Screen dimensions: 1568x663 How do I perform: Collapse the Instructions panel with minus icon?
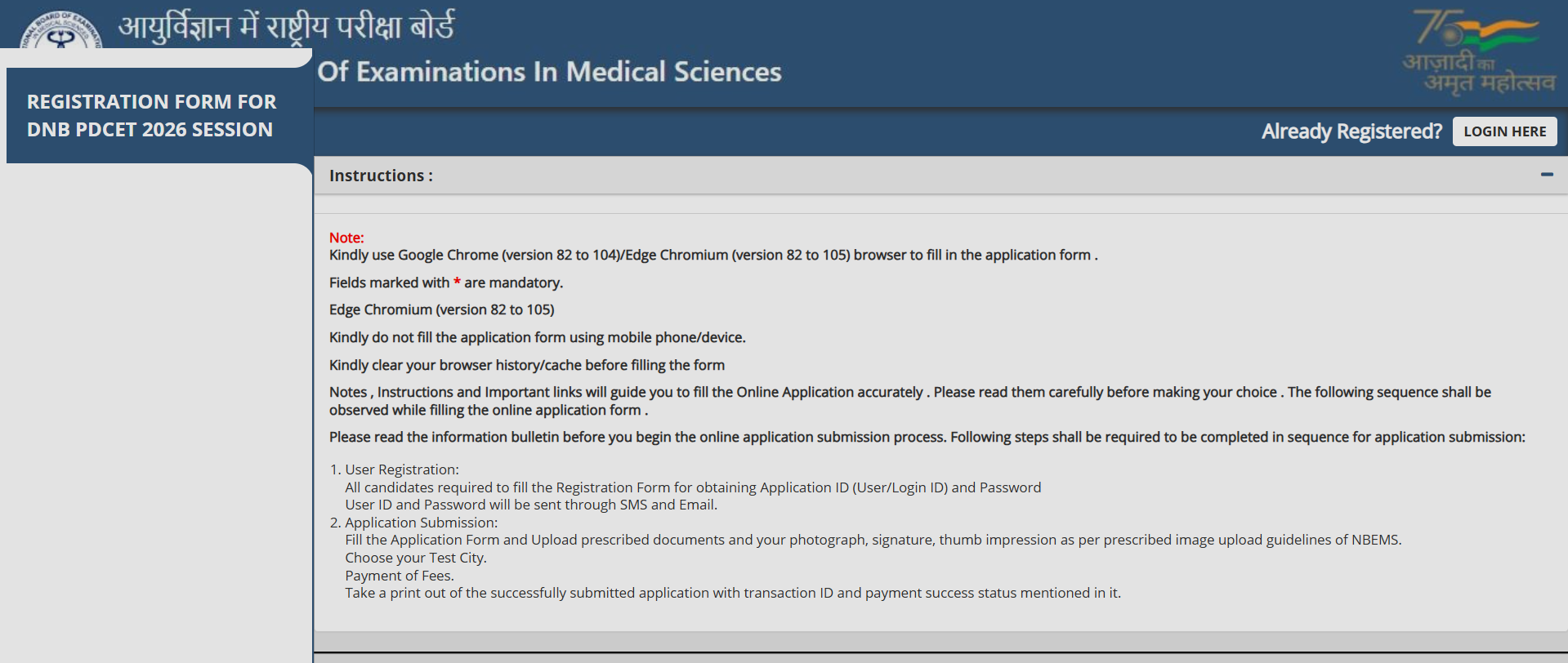1546,175
